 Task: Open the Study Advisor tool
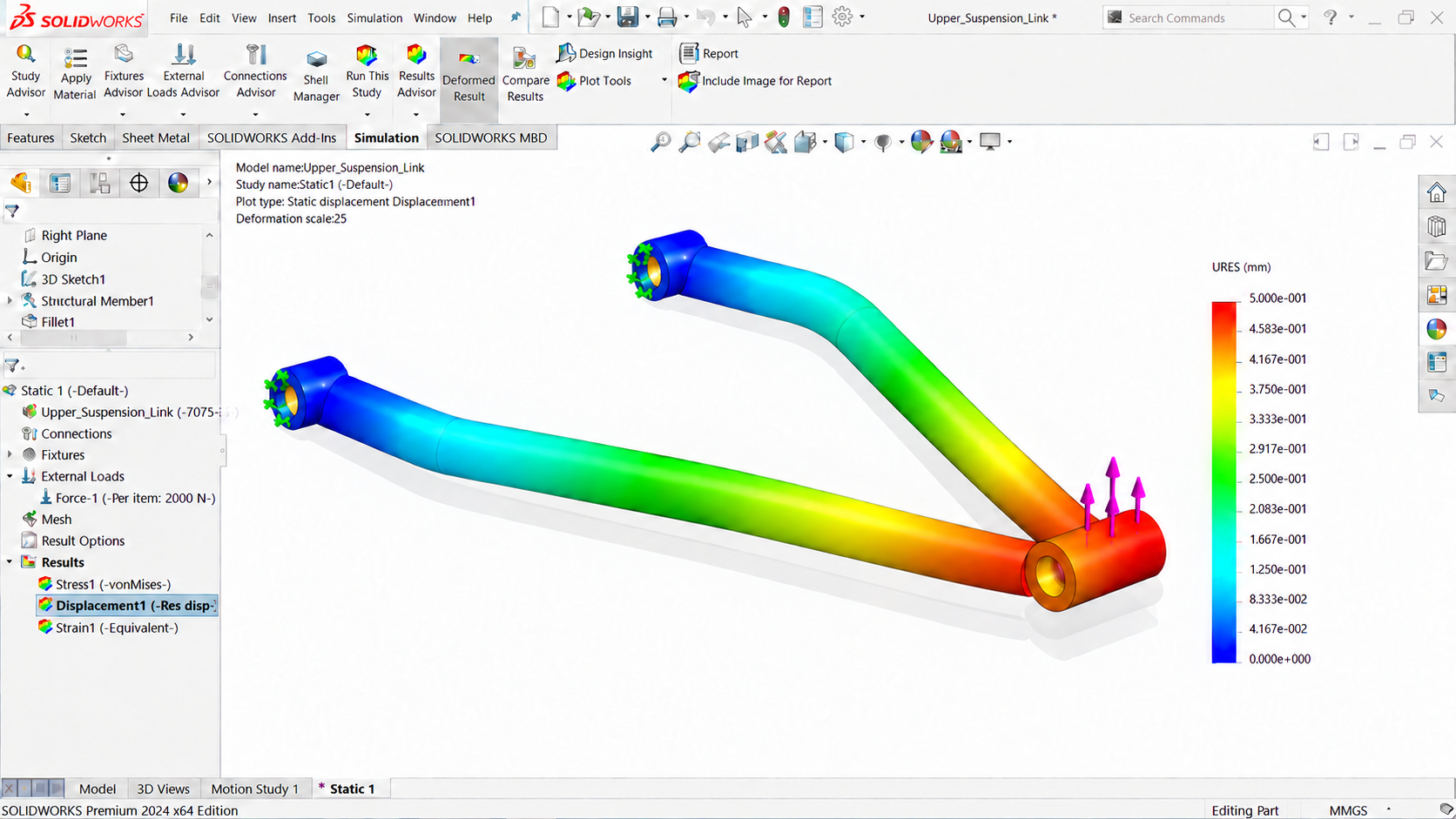pos(25,71)
